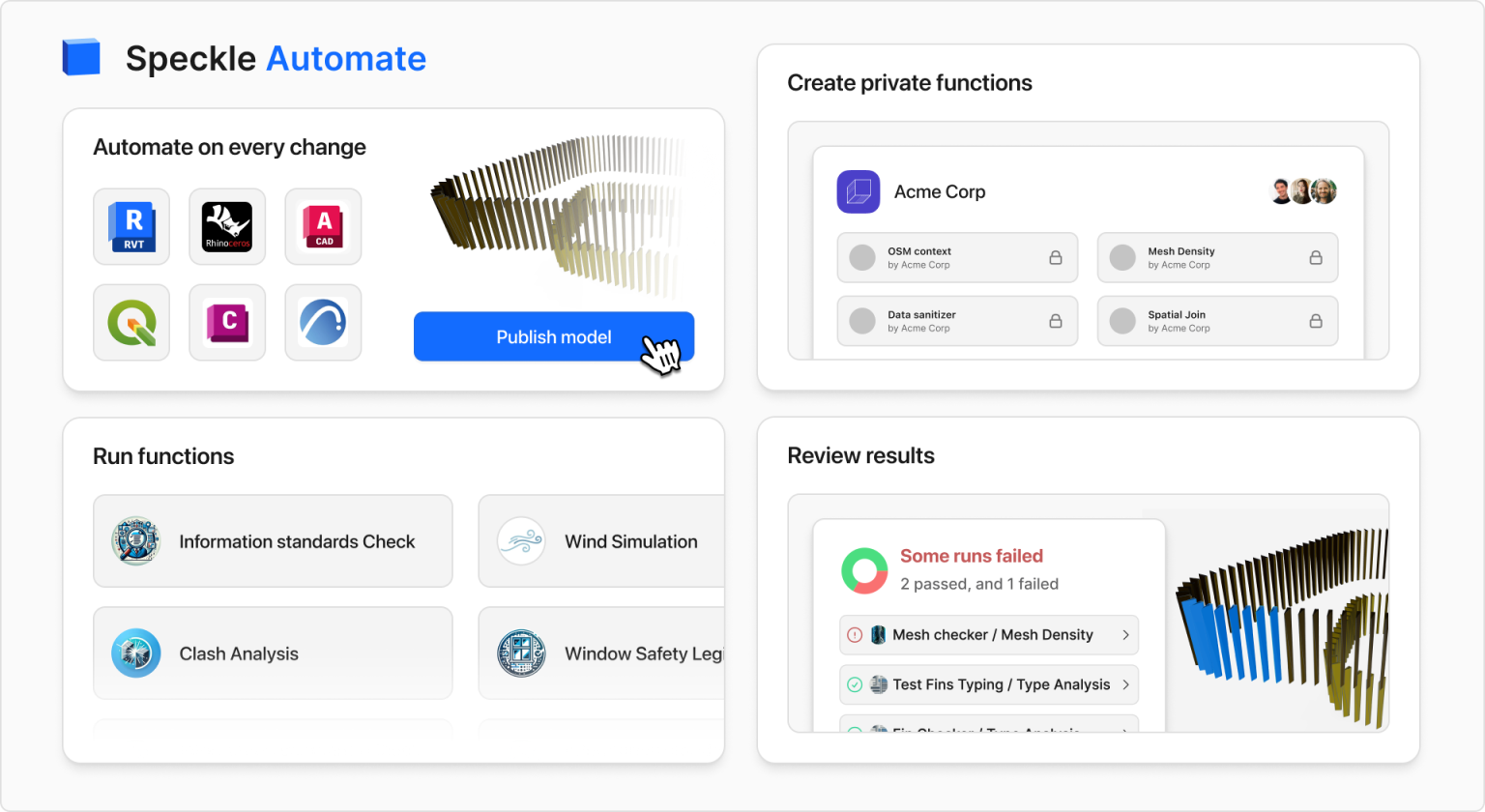
Task: Click the Revit RVT icon
Action: pyautogui.click(x=131, y=226)
